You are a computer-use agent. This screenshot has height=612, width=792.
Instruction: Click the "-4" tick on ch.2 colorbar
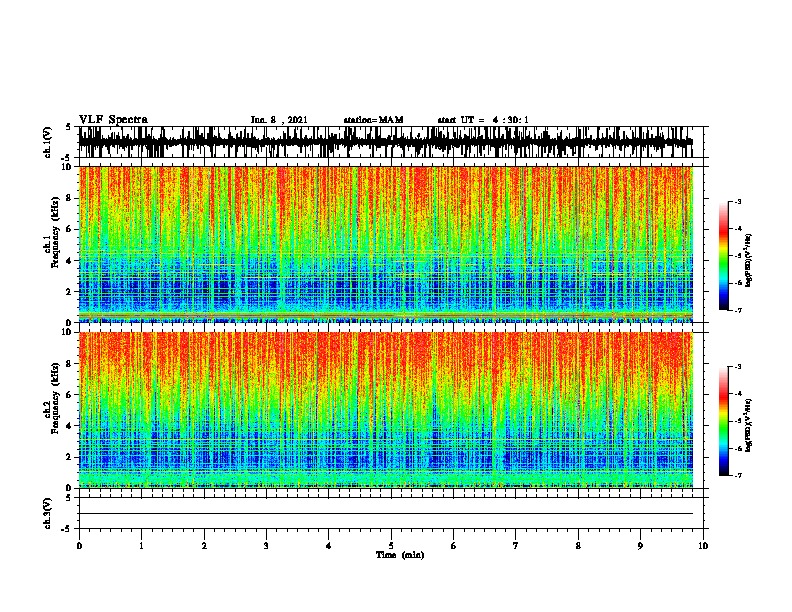pyautogui.click(x=738, y=394)
